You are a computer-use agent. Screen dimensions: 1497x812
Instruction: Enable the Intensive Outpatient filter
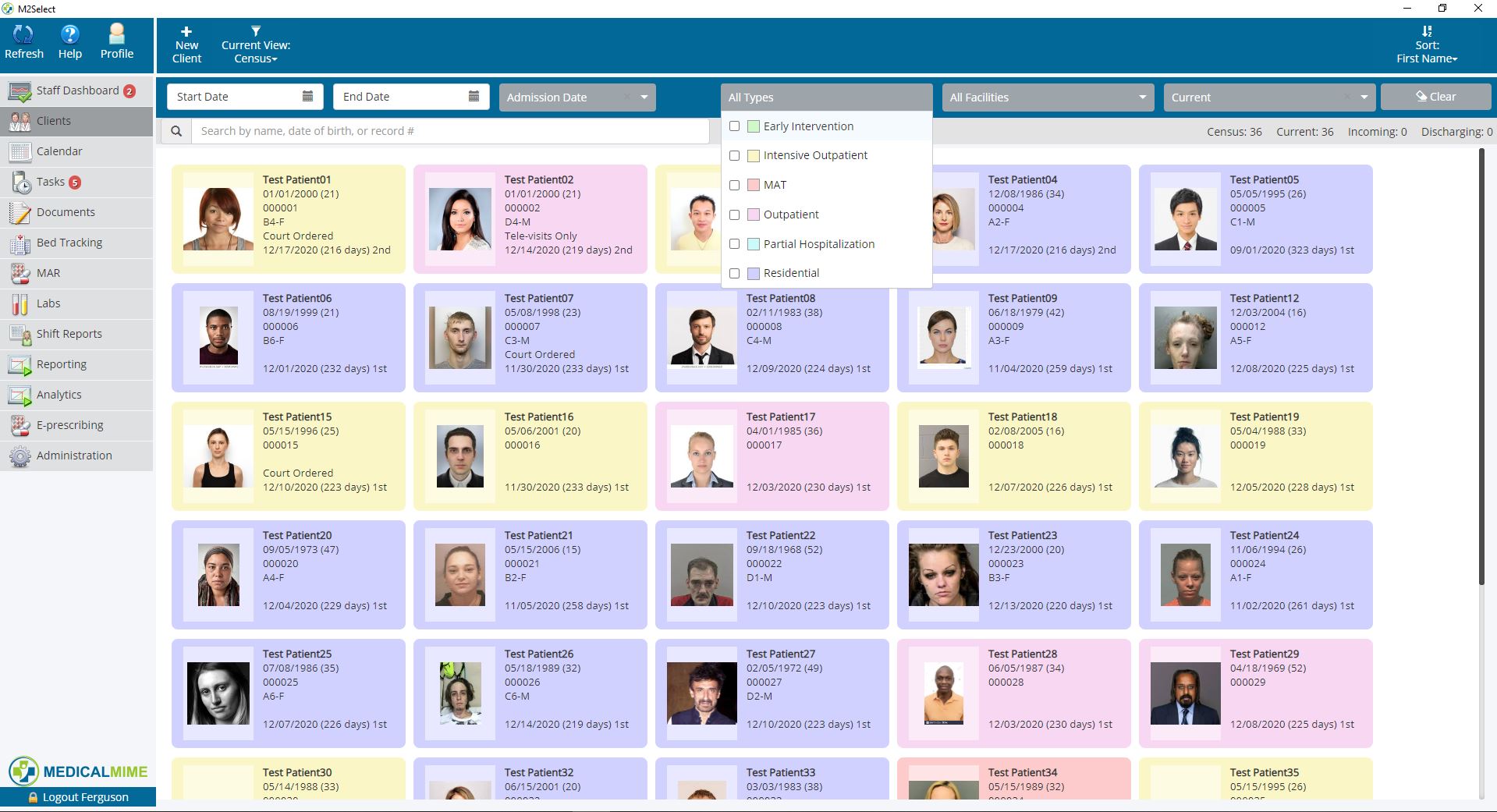coord(734,155)
